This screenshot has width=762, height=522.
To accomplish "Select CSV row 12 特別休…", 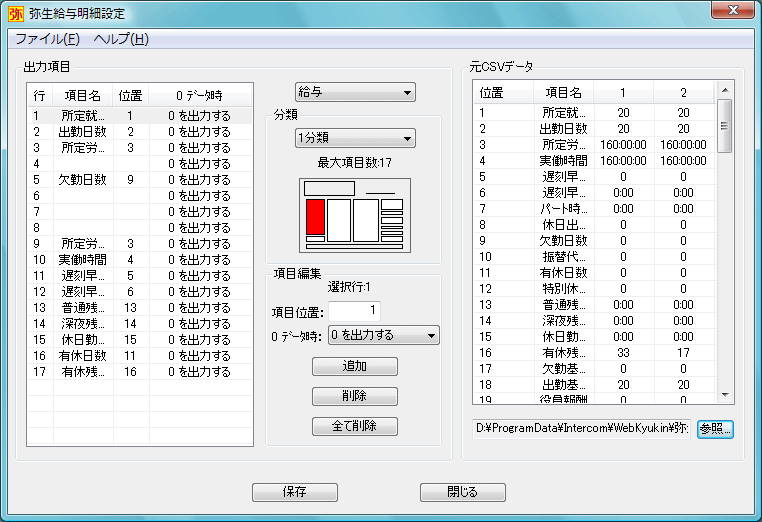I will [594, 289].
